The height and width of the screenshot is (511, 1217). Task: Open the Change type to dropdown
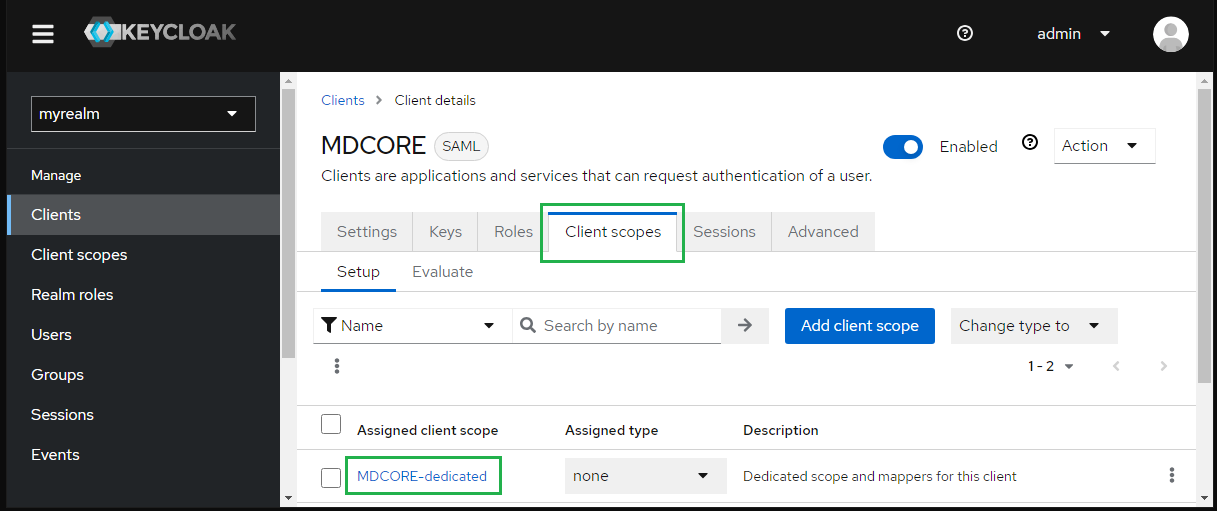pyautogui.click(x=1034, y=326)
